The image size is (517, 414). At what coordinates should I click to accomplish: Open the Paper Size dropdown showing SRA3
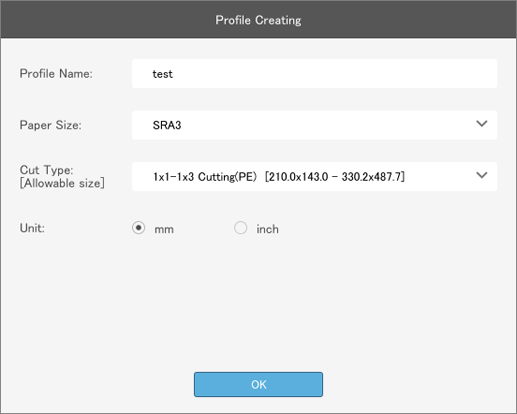[x=314, y=125]
